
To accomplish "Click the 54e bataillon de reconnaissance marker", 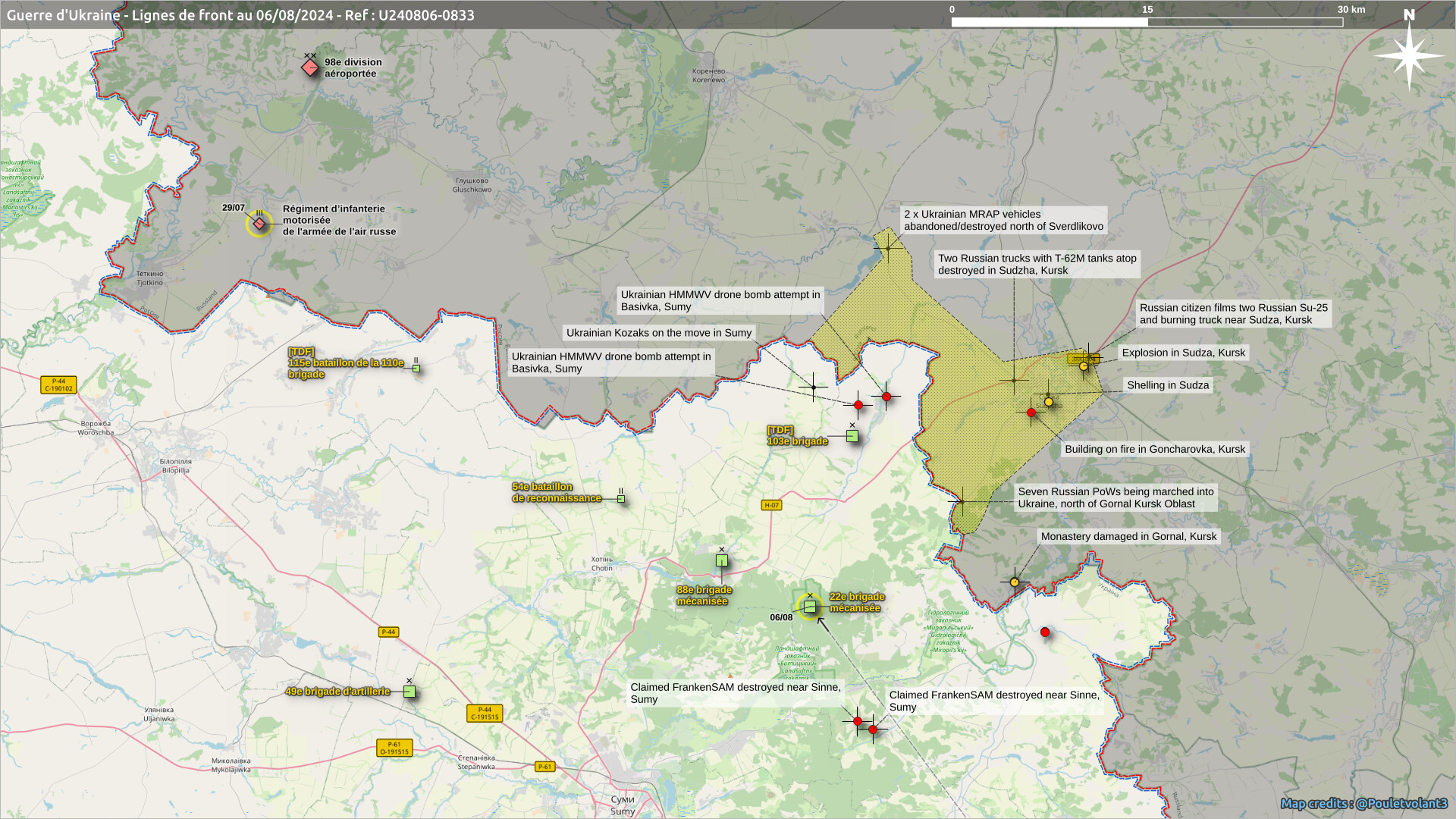I will [x=621, y=499].
